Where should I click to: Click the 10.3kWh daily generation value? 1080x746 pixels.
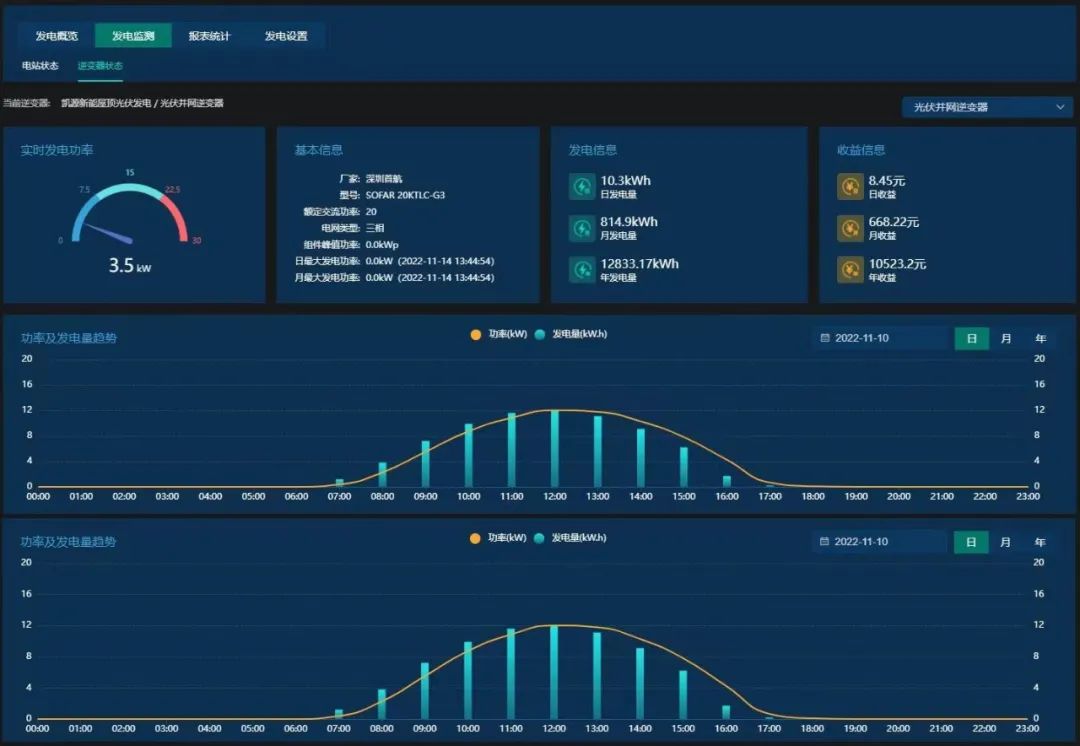pyautogui.click(x=625, y=180)
